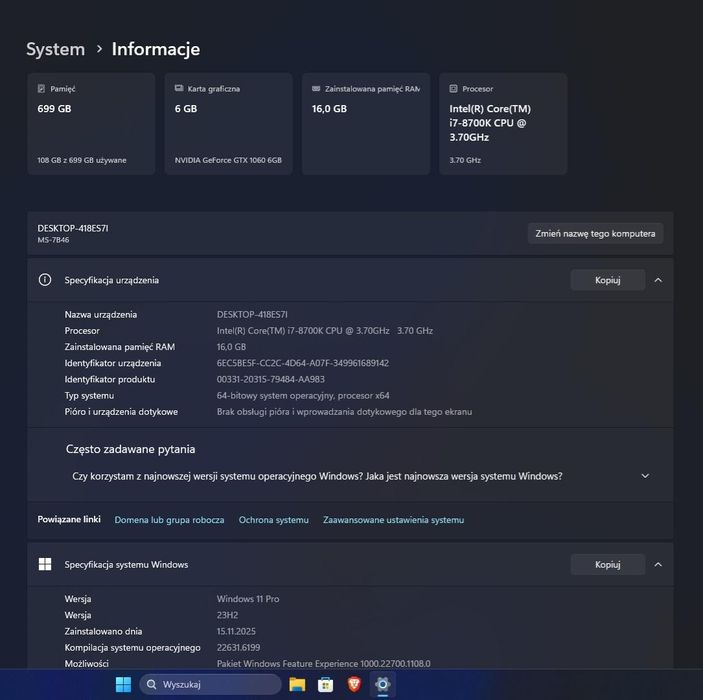Click the Wyszukaj search box
This screenshot has width=703, height=700.
[x=210, y=684]
